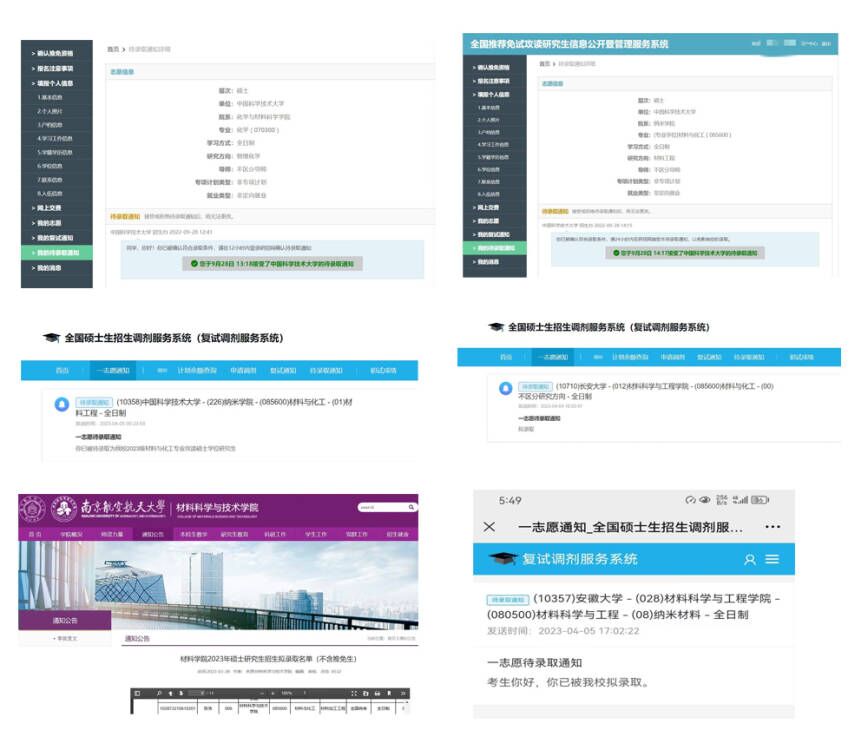This screenshot has width=868, height=750.
Task: Click the search magnifier on the Nanjing university site
Action: 411,507
